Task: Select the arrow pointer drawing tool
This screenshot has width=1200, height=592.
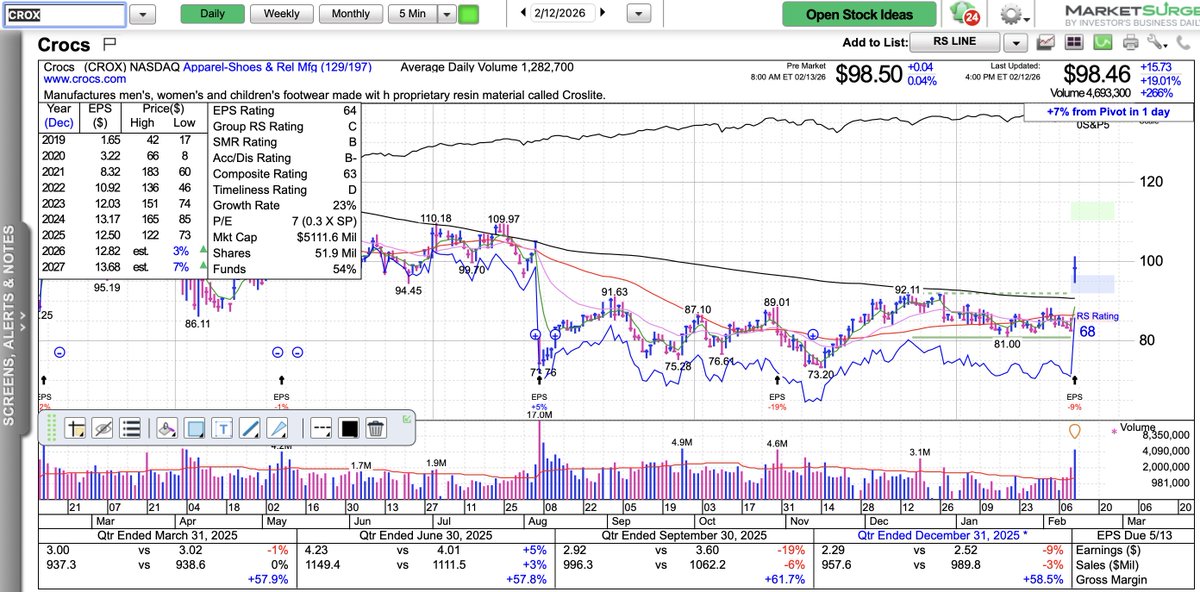Action: (x=279, y=429)
